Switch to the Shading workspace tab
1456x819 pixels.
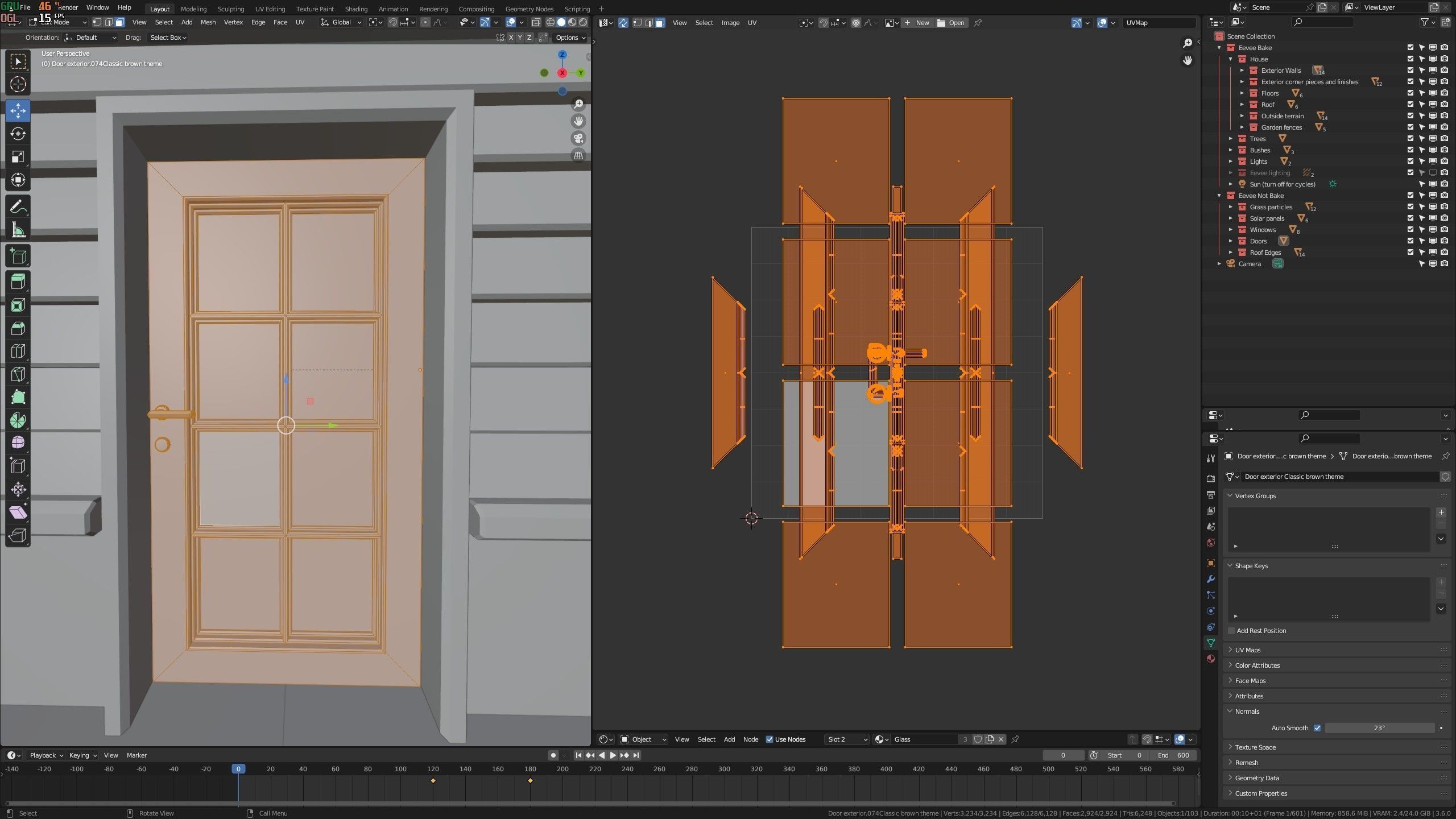tap(356, 9)
